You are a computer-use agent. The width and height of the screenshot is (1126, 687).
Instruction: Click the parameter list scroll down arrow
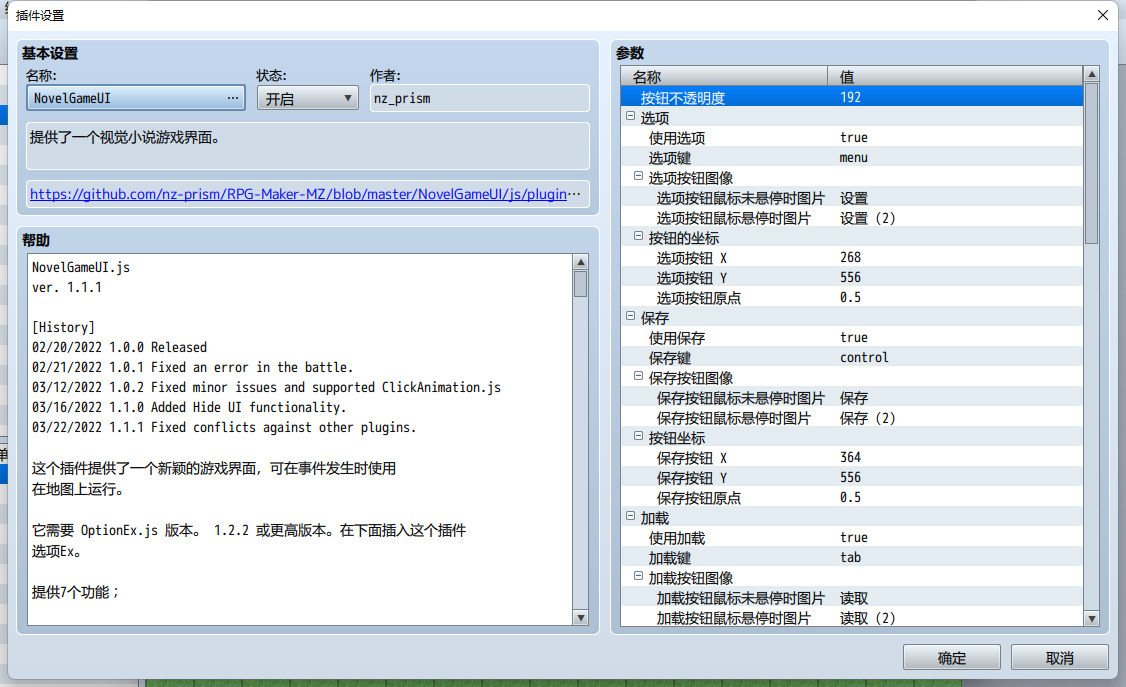[1092, 618]
